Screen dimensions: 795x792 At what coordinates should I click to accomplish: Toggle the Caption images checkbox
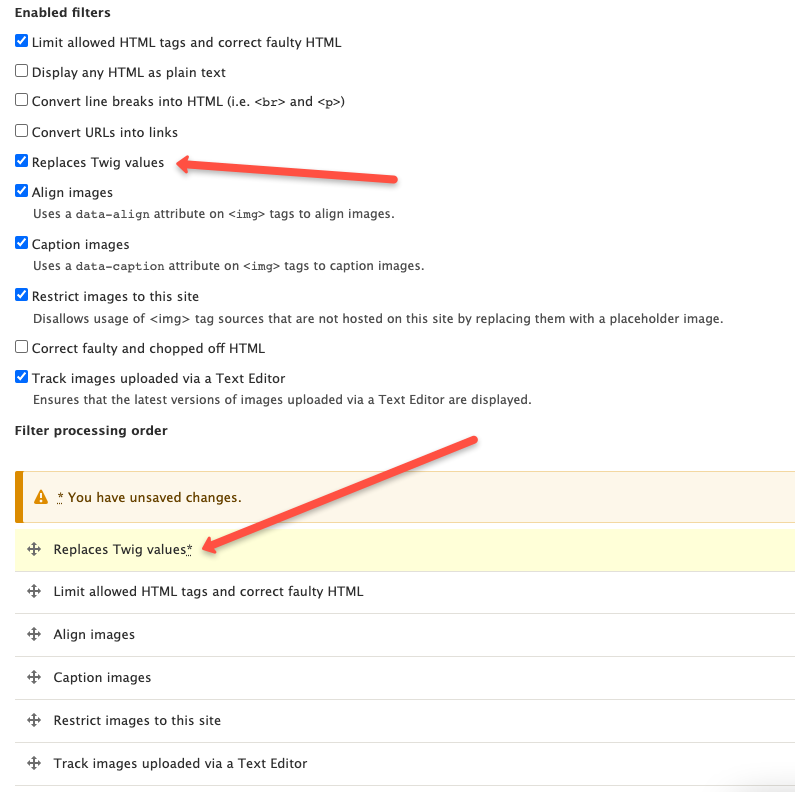tap(21, 243)
